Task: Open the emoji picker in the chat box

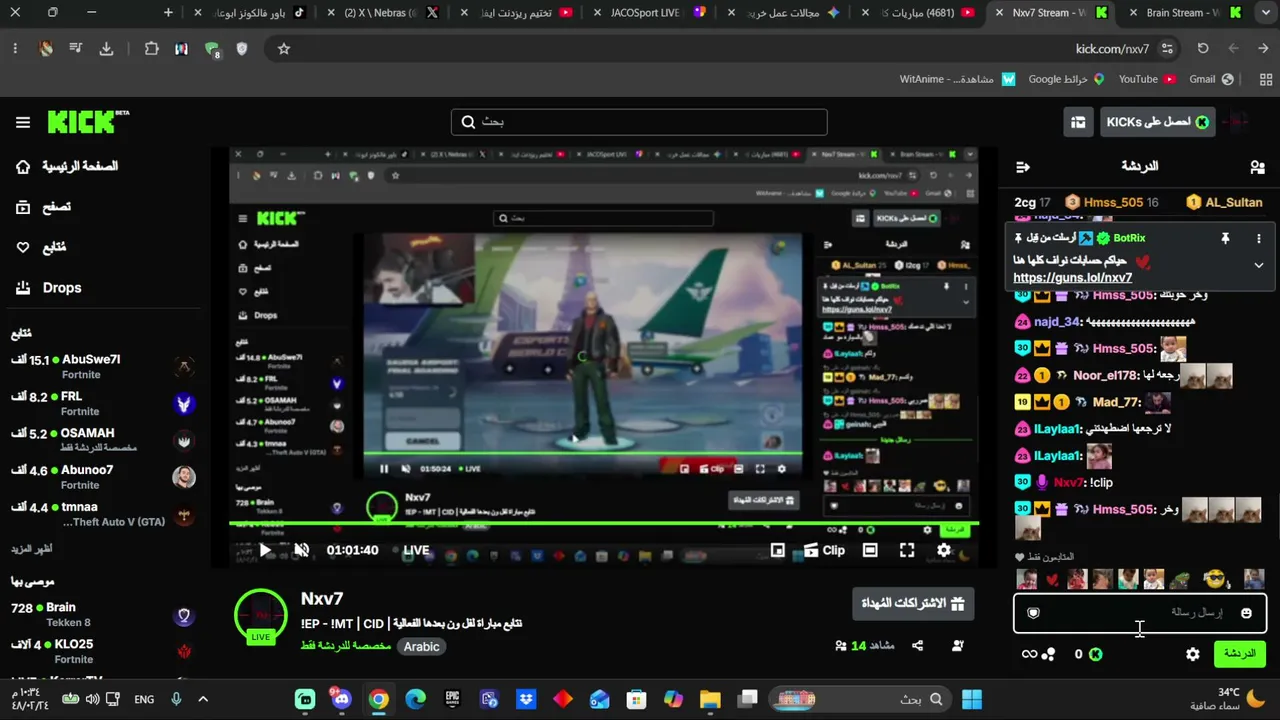Action: [1246, 613]
